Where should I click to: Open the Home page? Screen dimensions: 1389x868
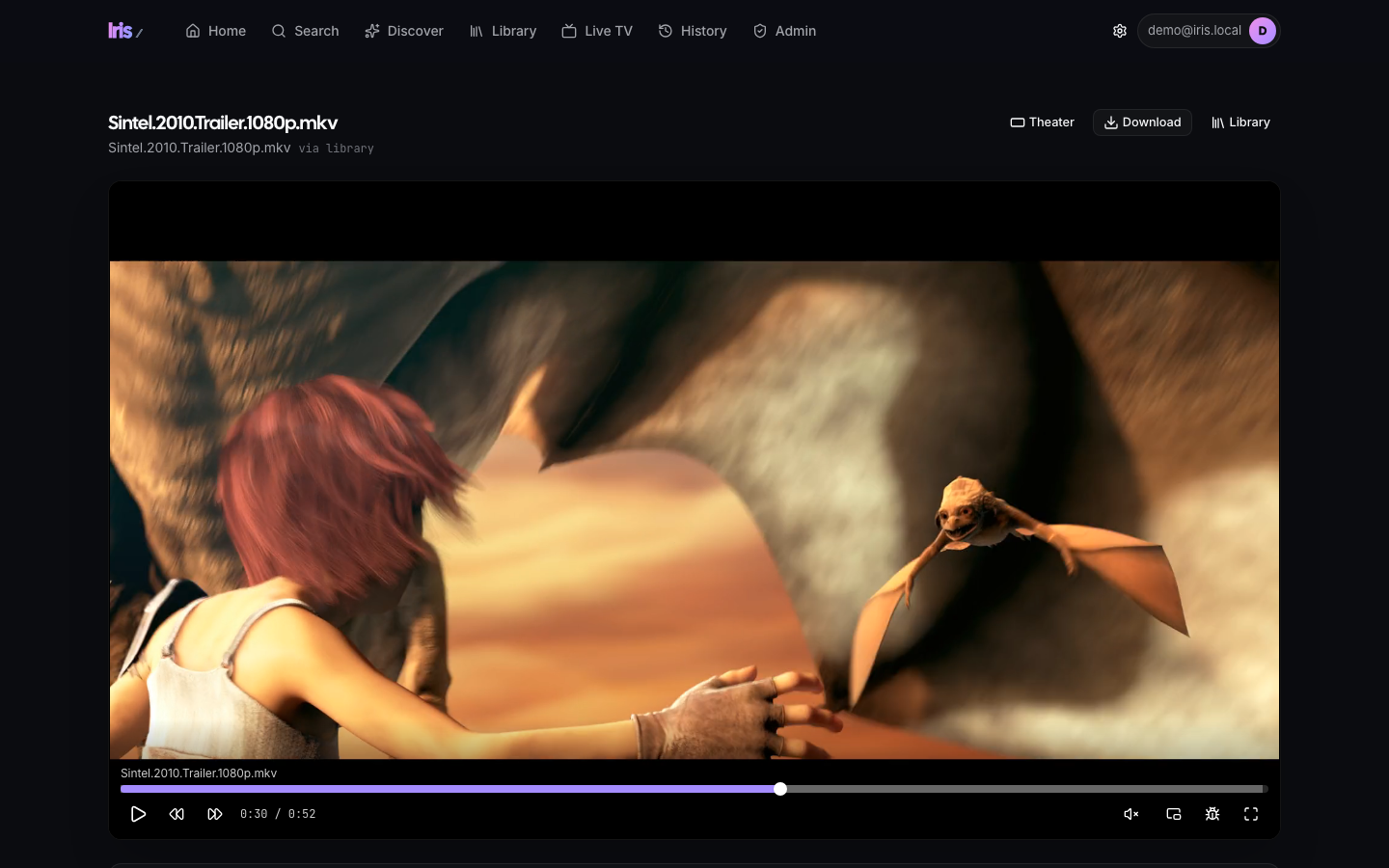tap(216, 31)
